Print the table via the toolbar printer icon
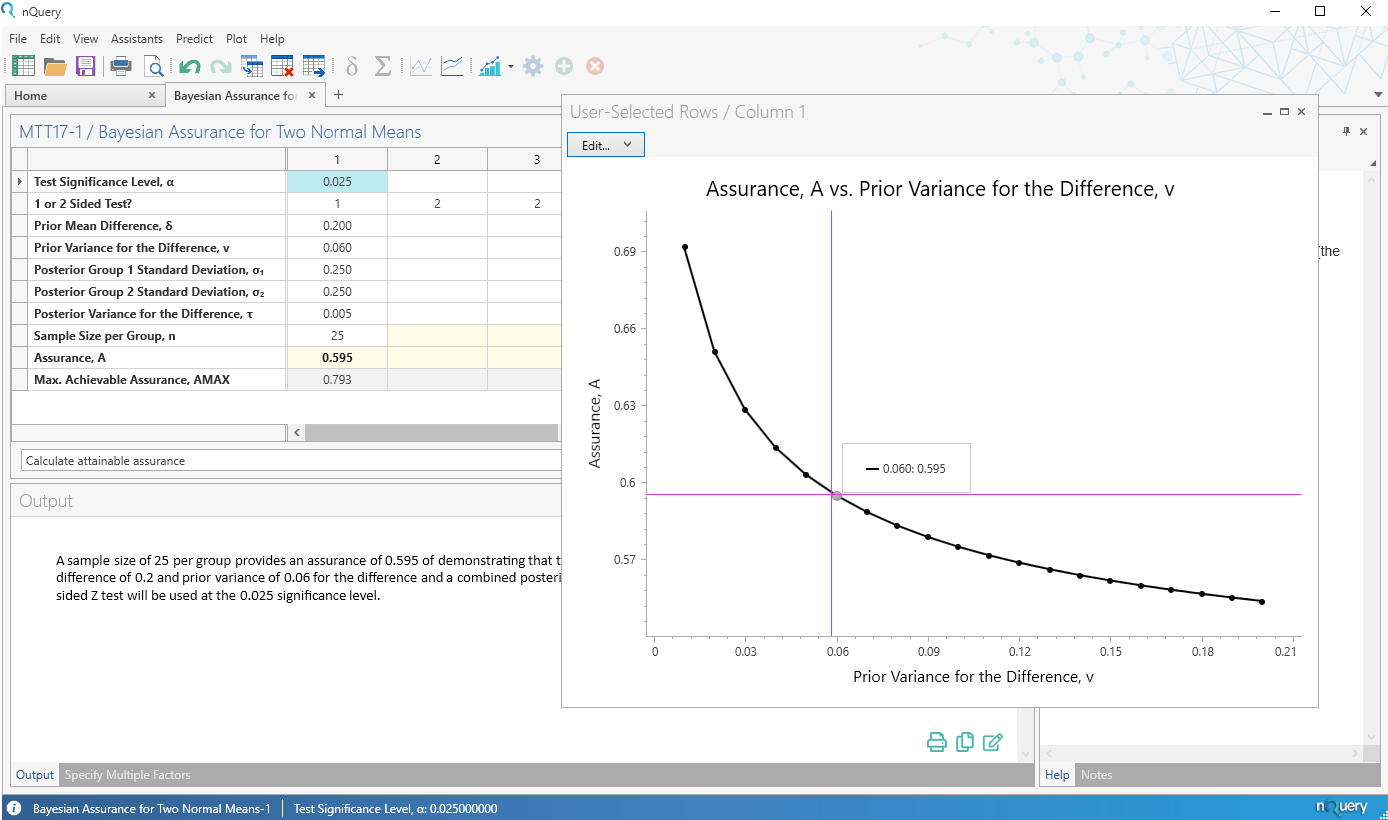 coord(120,66)
